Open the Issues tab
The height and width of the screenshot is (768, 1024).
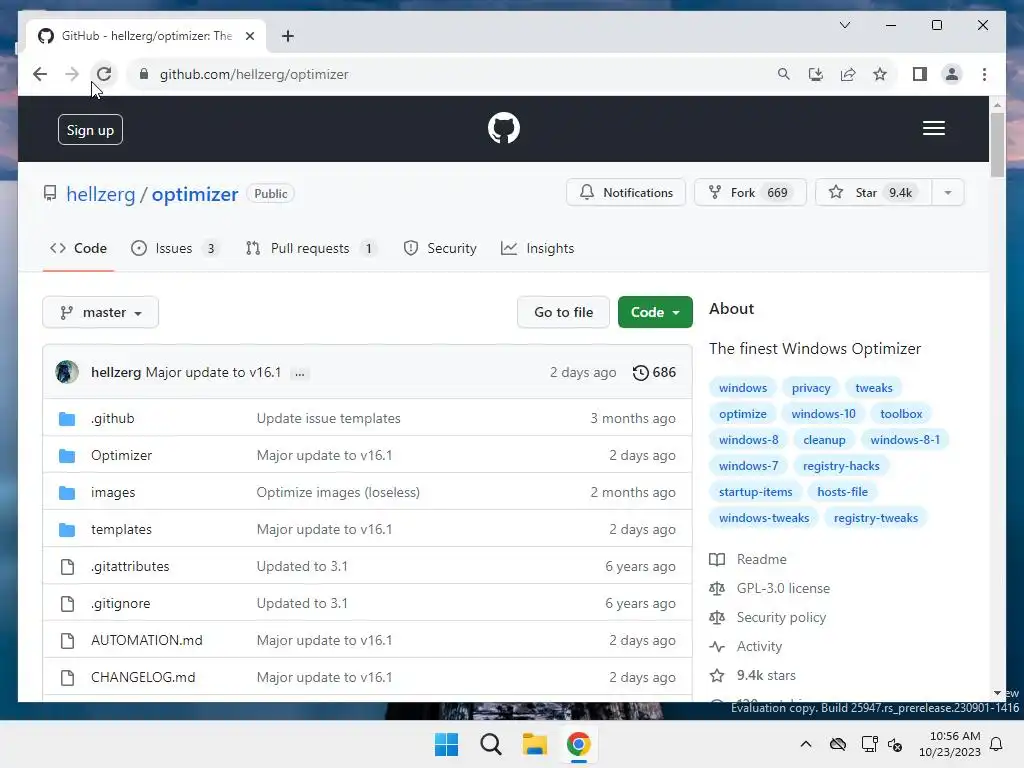tap(175, 248)
